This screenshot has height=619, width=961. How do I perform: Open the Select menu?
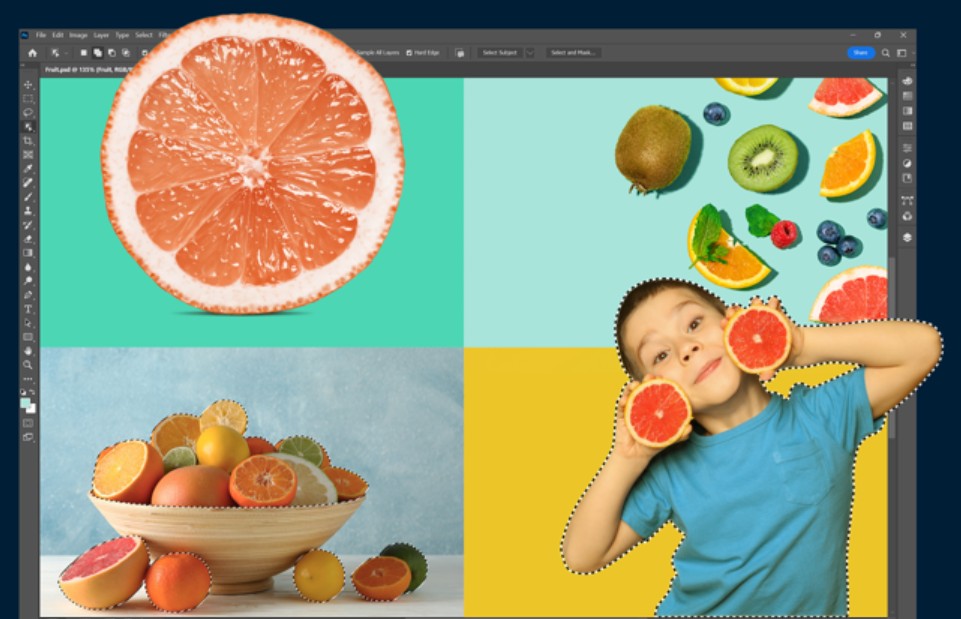[143, 35]
